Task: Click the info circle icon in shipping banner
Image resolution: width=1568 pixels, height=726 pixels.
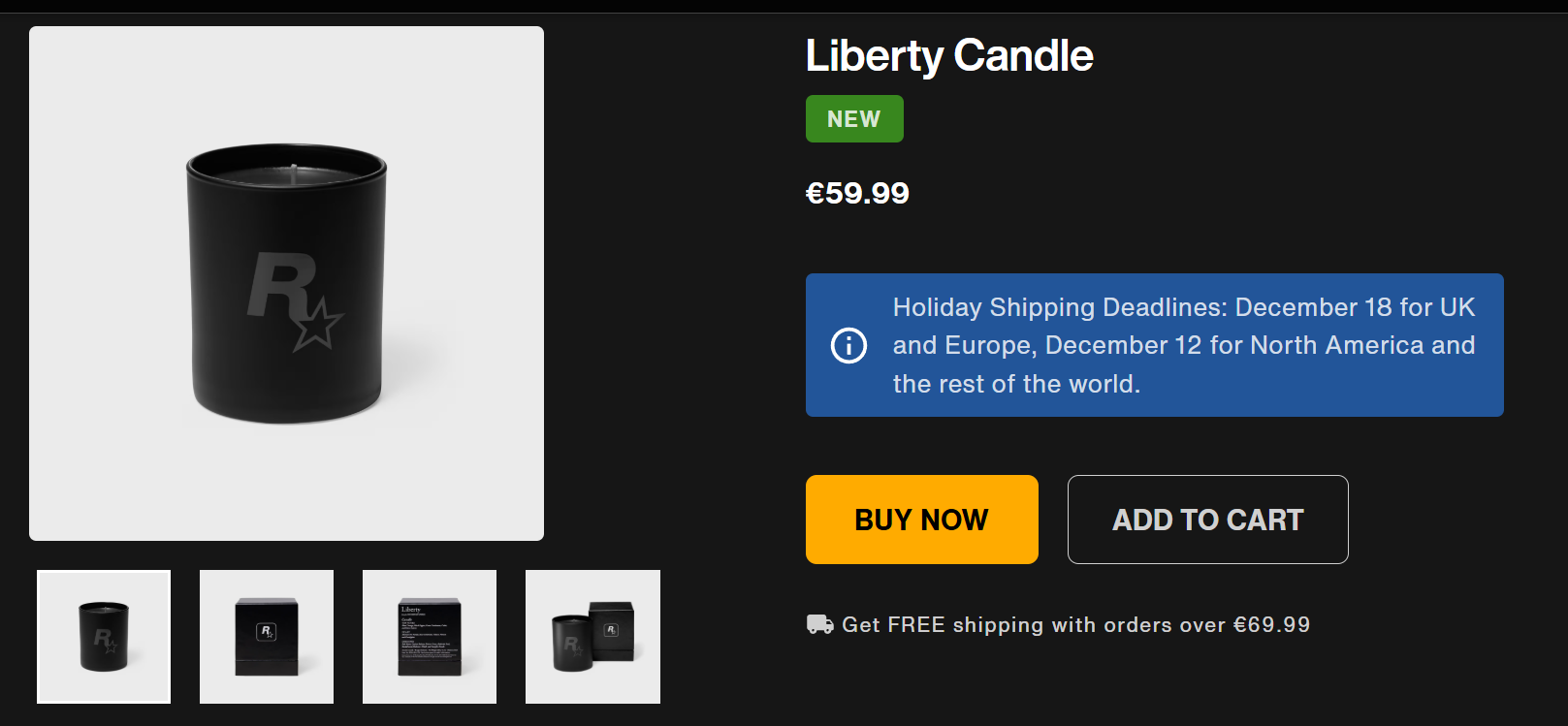Action: click(848, 345)
